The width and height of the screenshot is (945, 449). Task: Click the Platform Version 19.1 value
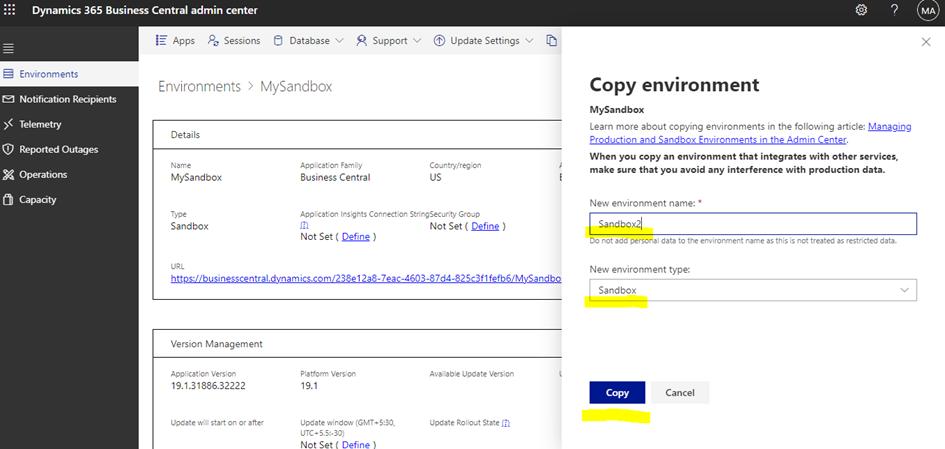coord(309,385)
